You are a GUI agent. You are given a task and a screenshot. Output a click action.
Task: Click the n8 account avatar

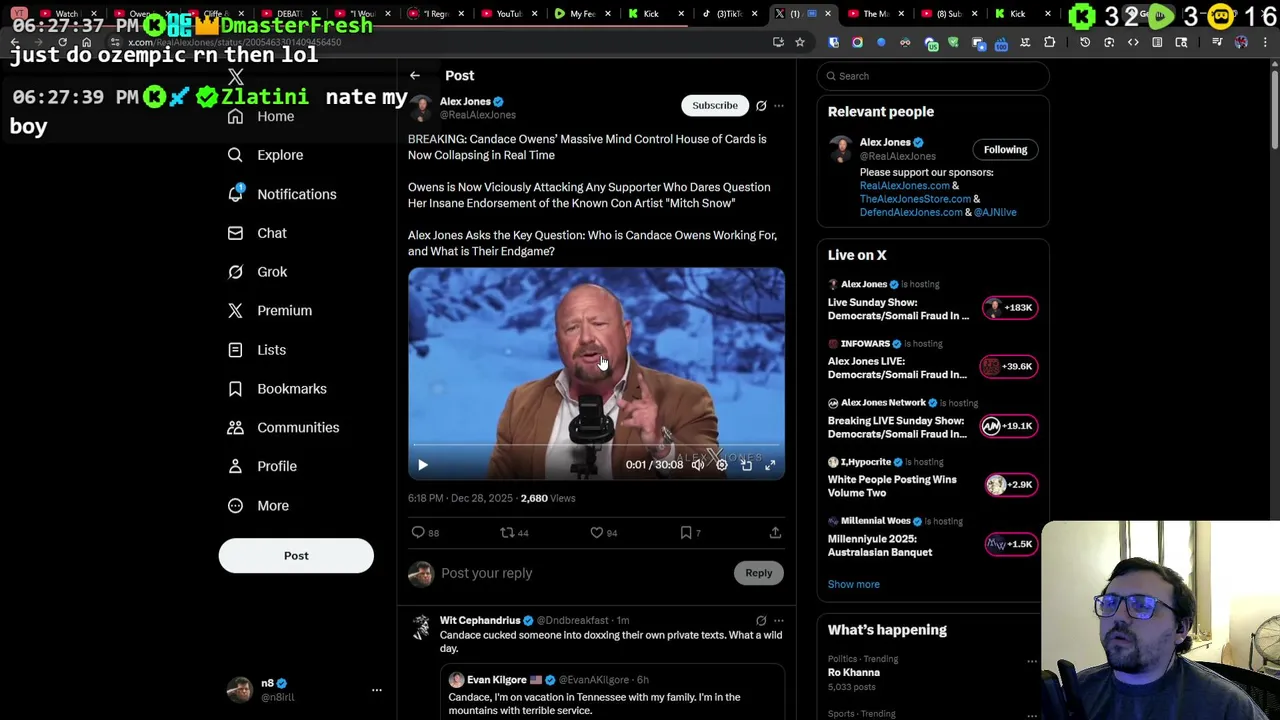(x=239, y=690)
